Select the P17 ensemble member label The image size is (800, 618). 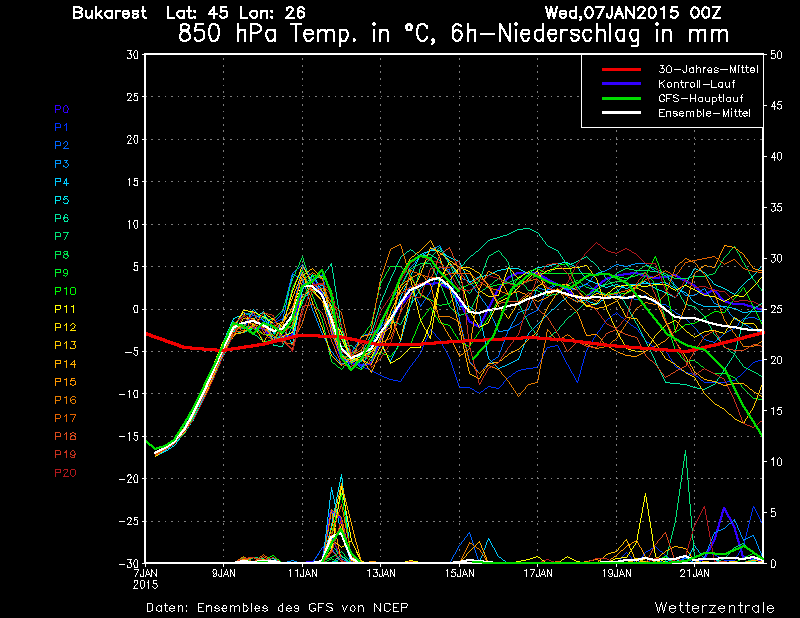point(64,418)
